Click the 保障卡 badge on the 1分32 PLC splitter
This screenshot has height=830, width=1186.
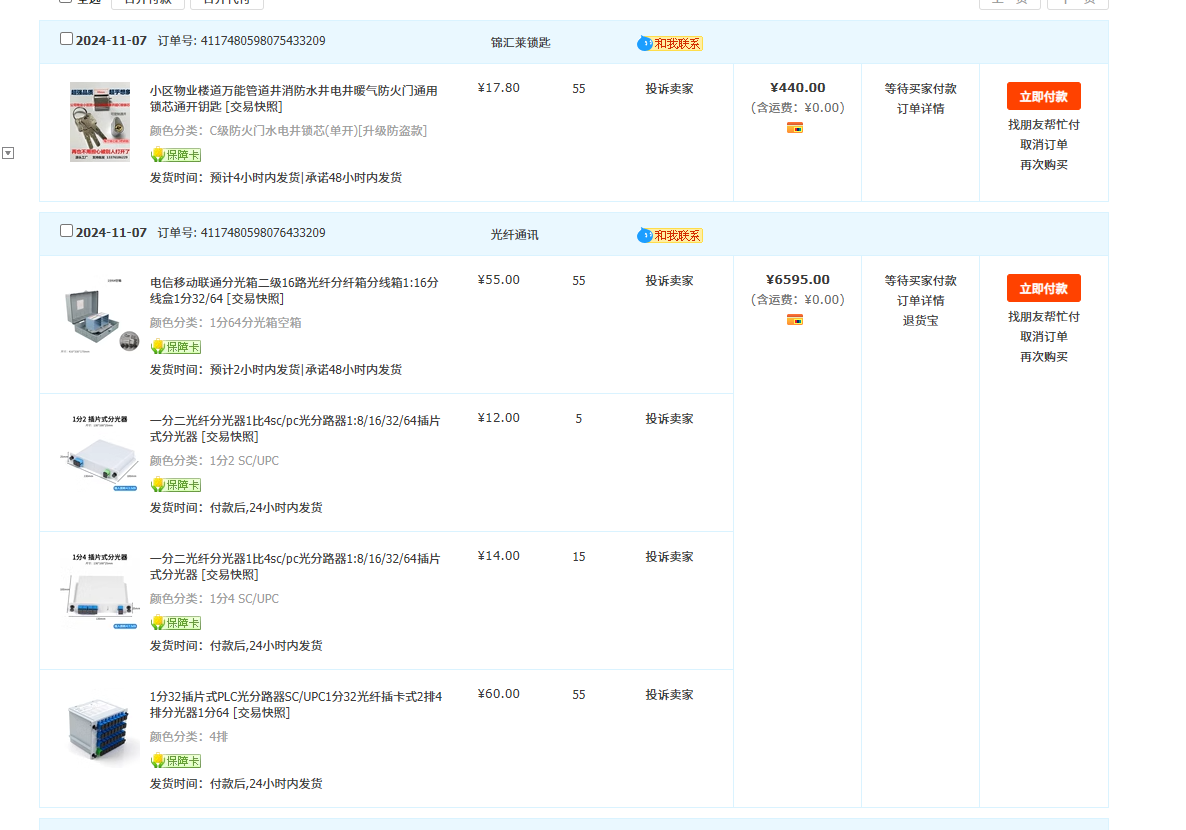click(176, 761)
